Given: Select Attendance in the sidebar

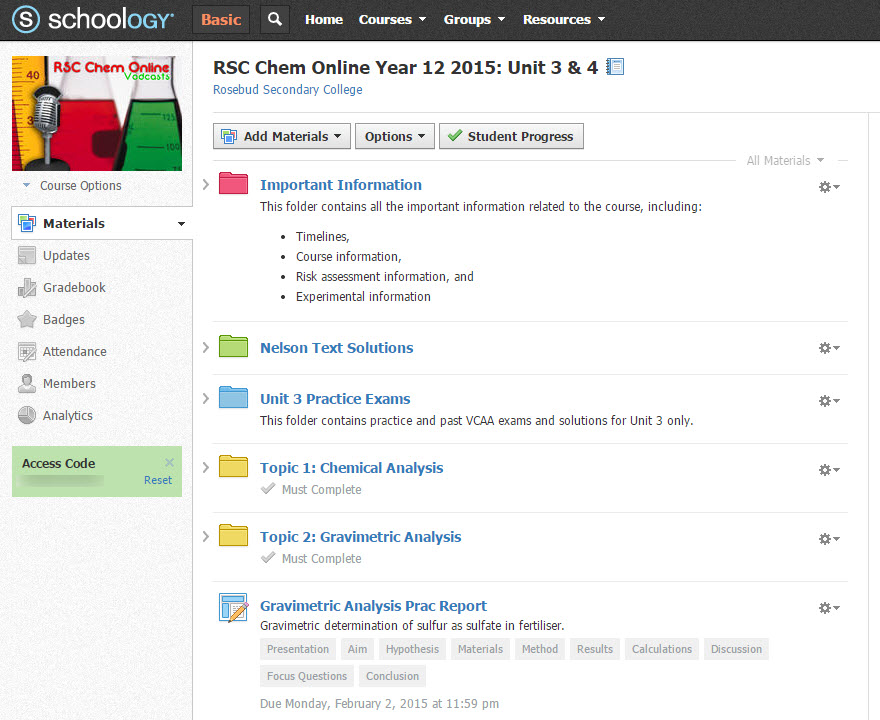Looking at the screenshot, I should pos(75,351).
